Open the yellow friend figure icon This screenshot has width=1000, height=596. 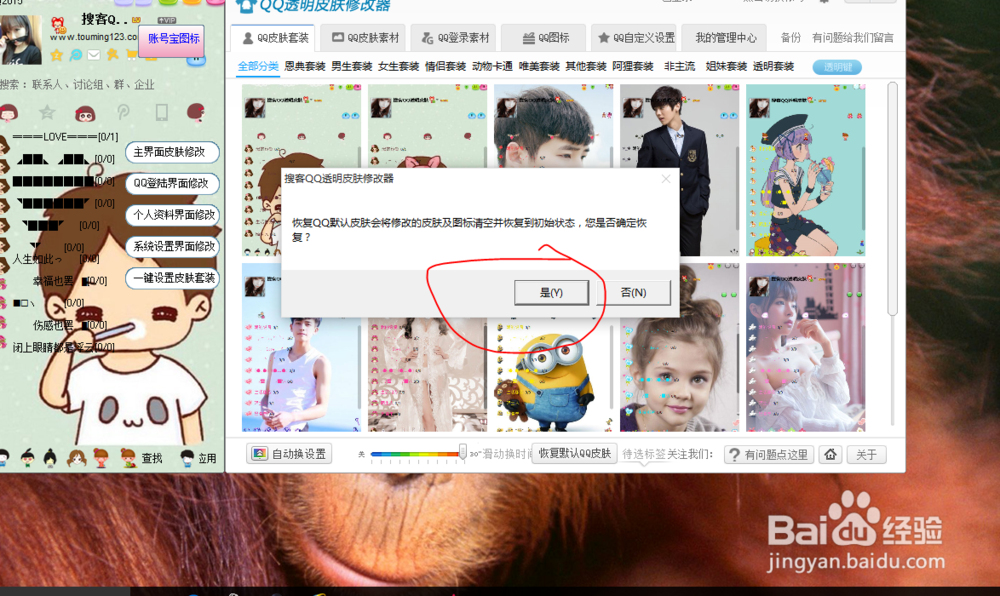[113, 55]
